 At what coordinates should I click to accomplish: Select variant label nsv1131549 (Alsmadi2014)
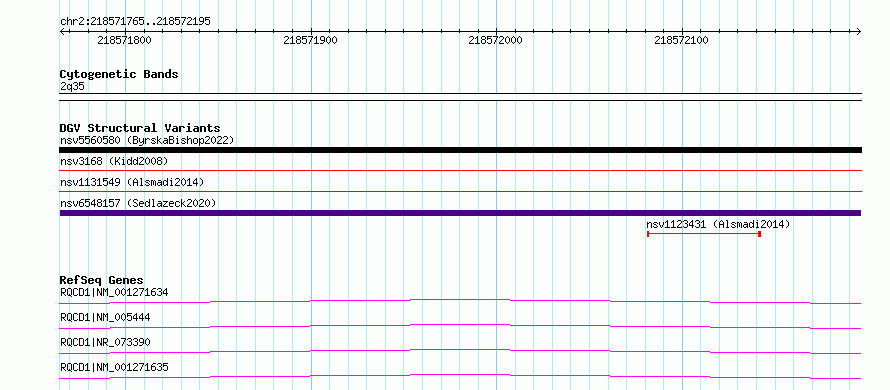click(132, 182)
